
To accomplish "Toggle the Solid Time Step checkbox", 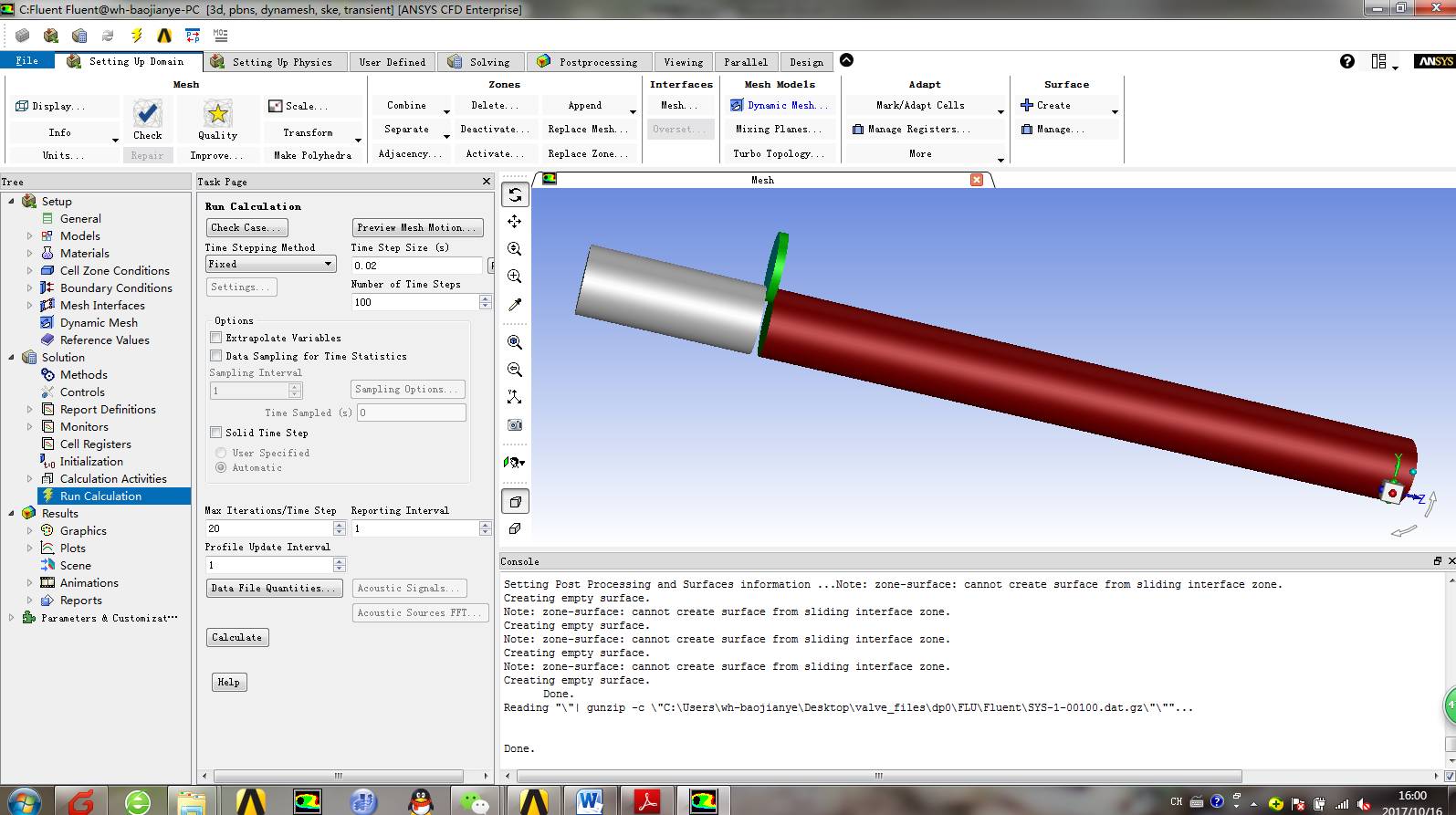I will point(216,433).
